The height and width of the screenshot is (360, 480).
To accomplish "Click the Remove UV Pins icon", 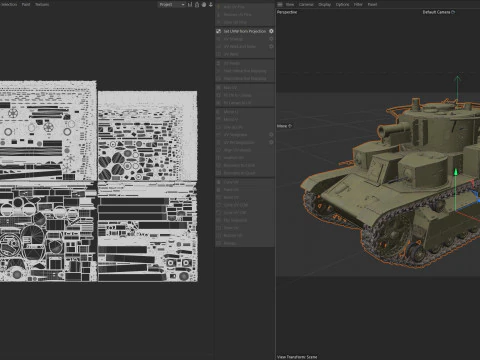I will pyautogui.click(x=219, y=15).
